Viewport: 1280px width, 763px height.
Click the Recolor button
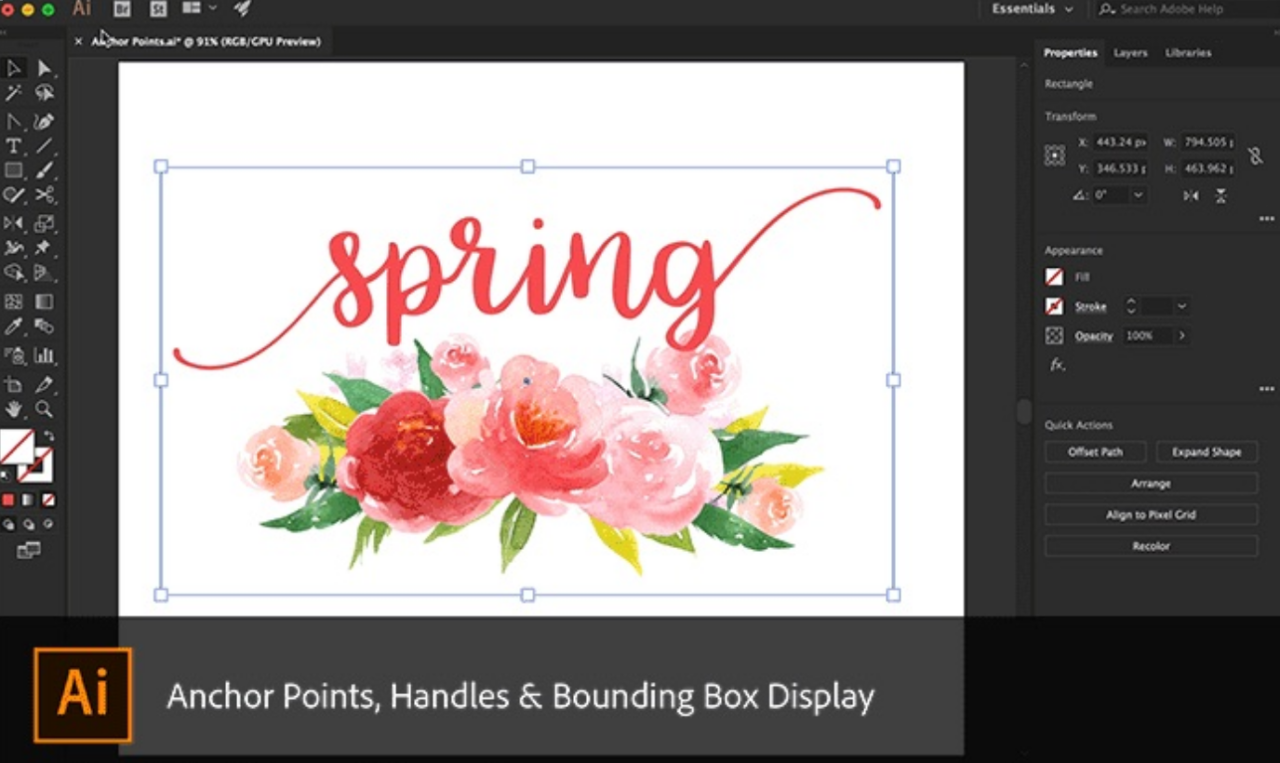1151,546
